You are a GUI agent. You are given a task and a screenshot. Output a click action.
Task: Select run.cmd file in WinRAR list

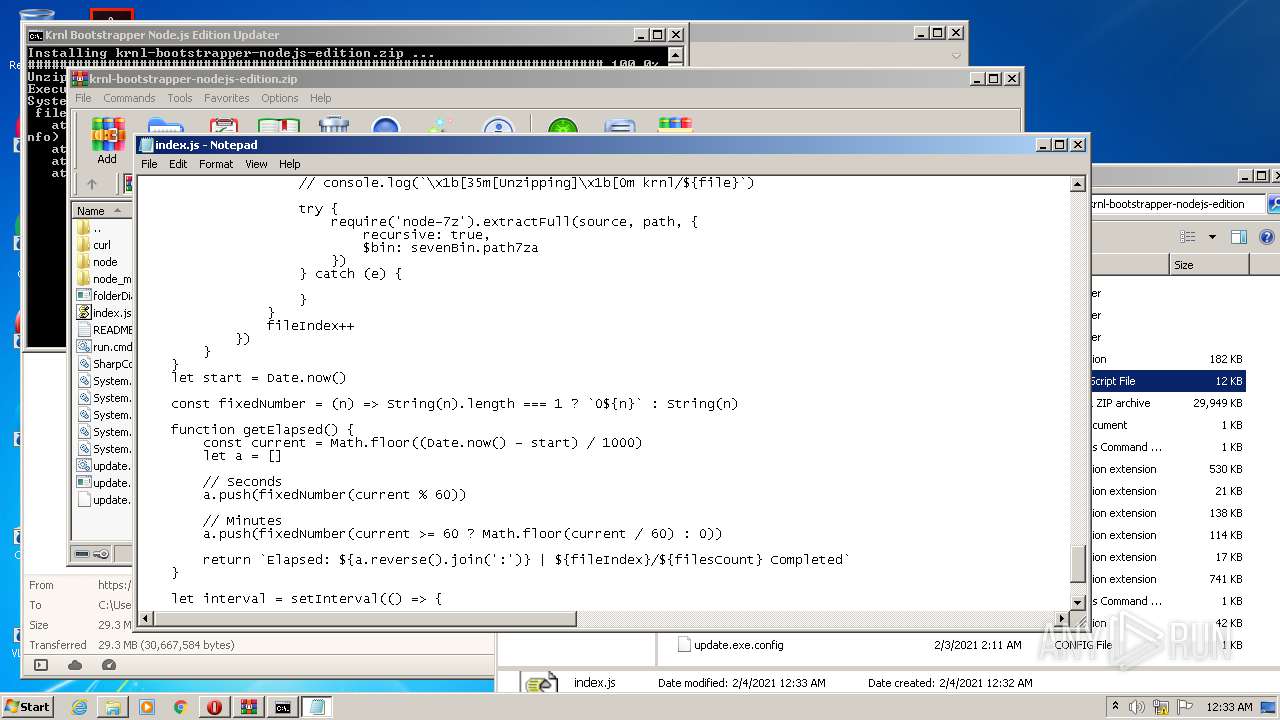(x=104, y=347)
